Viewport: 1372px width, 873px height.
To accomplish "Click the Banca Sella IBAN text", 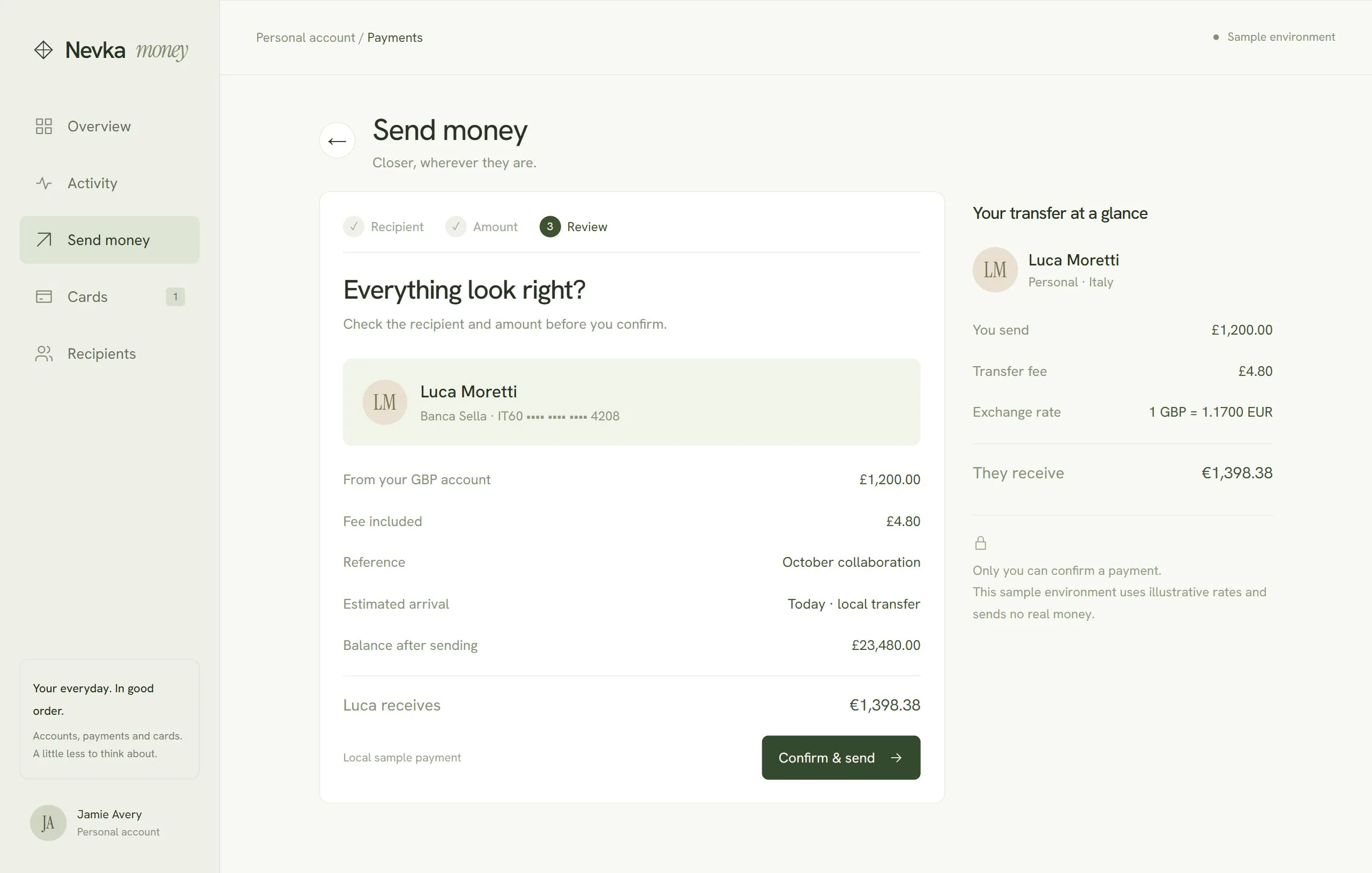I will coord(520,416).
